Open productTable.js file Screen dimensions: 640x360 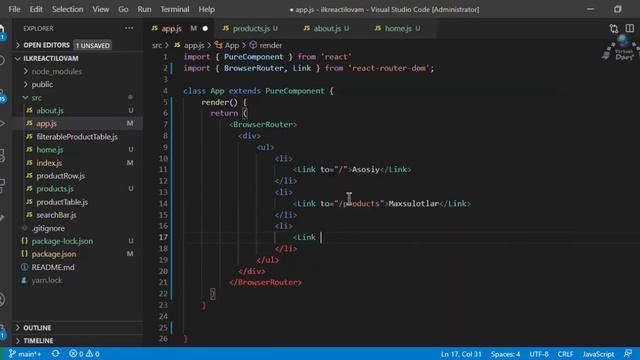point(78,202)
